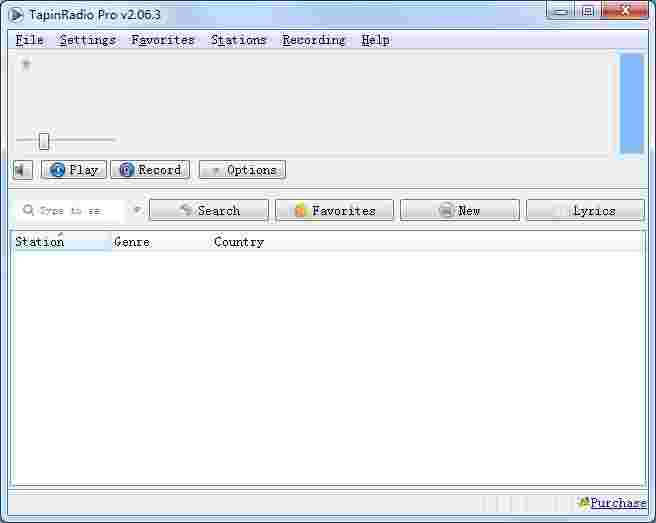This screenshot has height=523, width=656.
Task: Open the File menu
Action: pos(29,40)
